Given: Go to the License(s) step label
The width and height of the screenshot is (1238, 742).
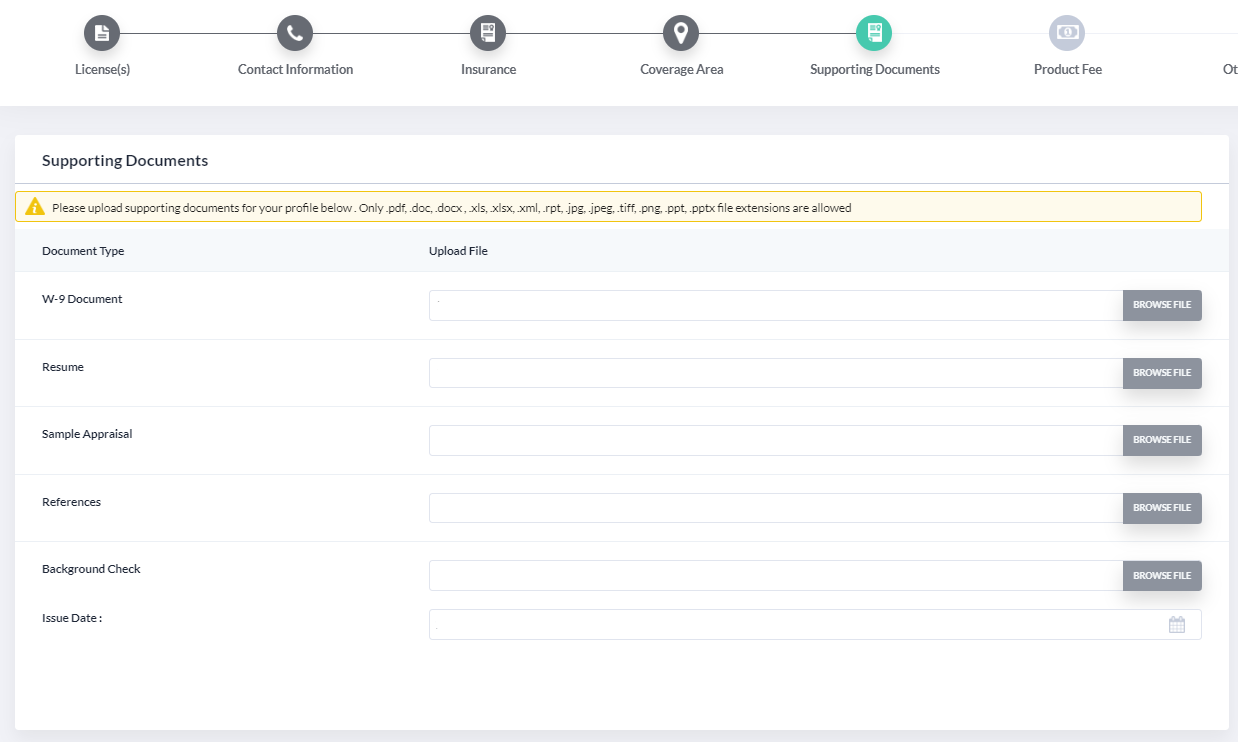Looking at the screenshot, I should [102, 70].
